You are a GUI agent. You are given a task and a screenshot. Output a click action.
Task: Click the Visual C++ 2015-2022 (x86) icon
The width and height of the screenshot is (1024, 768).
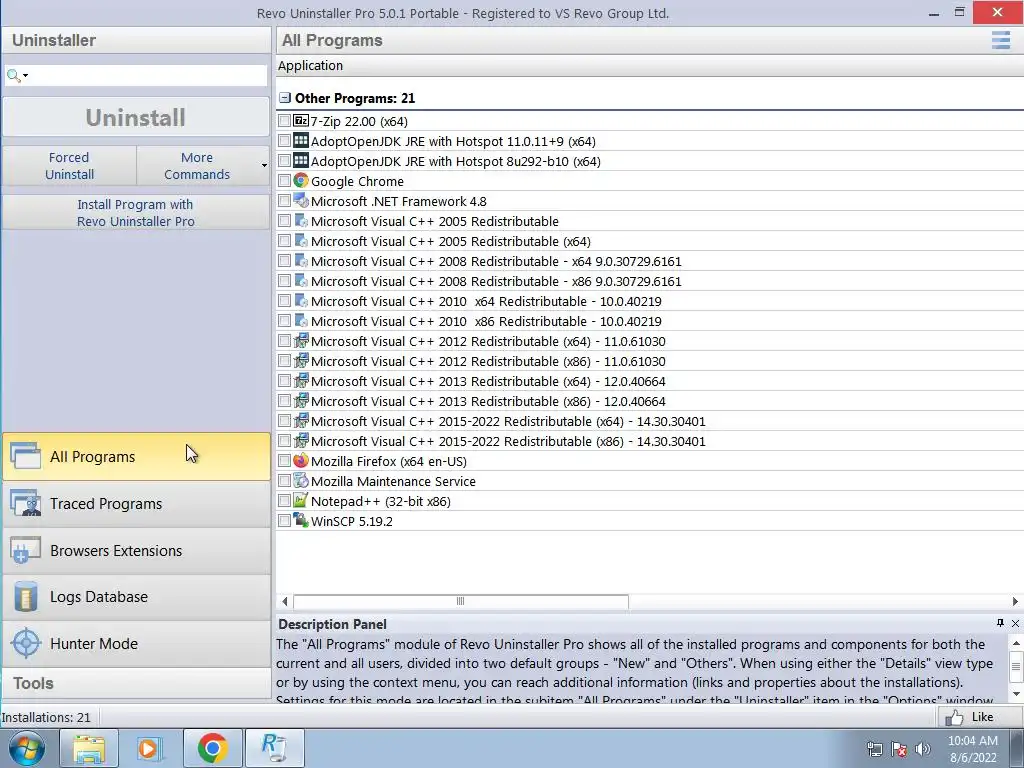pyautogui.click(x=300, y=441)
